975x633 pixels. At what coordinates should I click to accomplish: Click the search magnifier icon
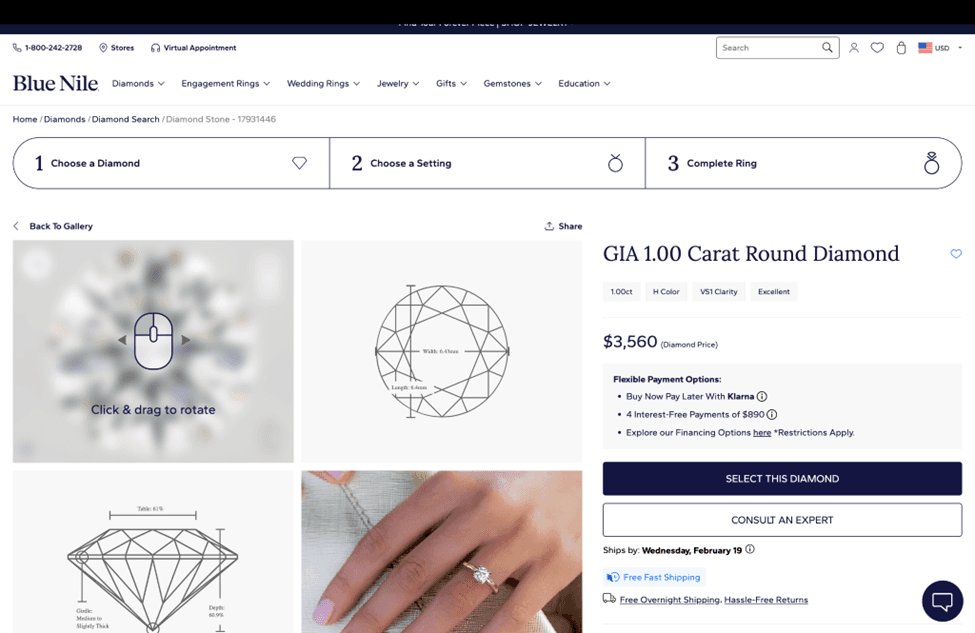pos(827,47)
